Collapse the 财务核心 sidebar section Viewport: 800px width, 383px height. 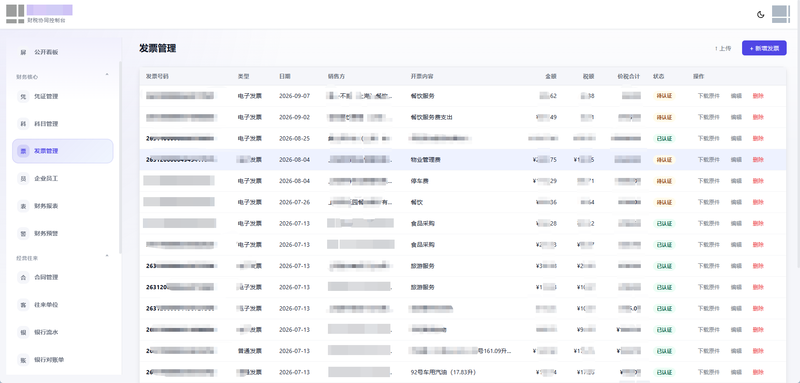click(x=107, y=75)
